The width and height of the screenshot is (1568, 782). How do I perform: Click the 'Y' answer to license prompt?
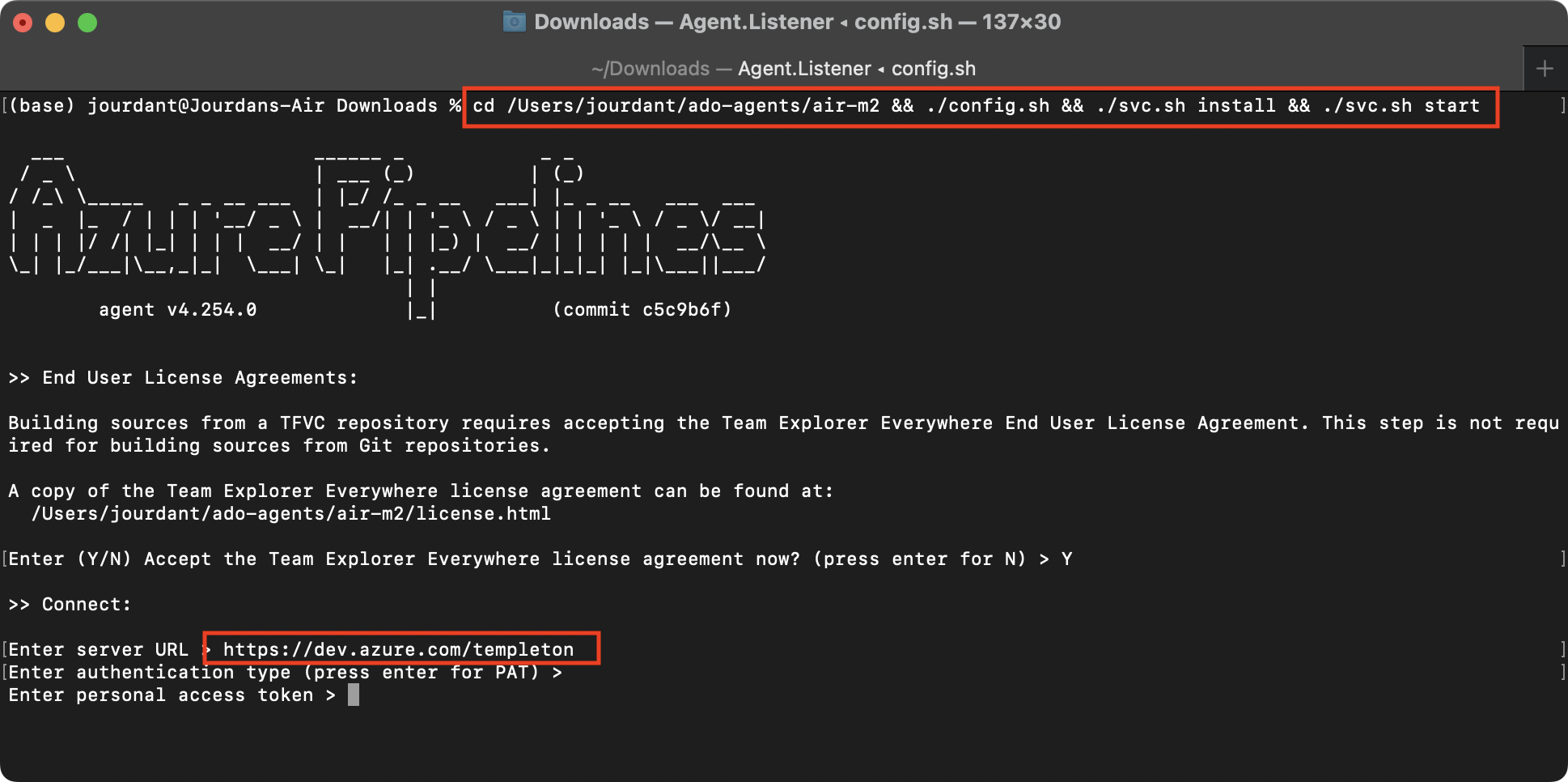(1066, 559)
